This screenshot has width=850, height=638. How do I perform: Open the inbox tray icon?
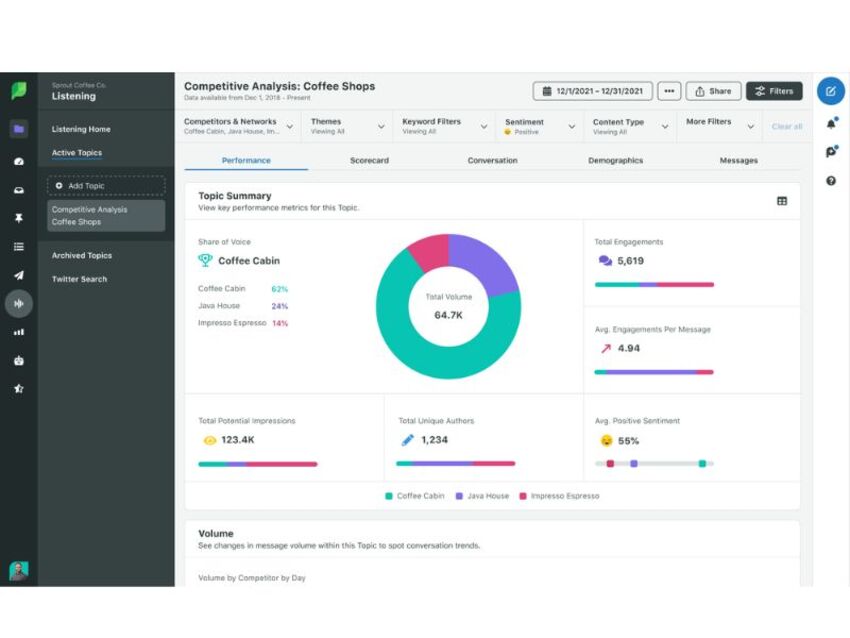click(19, 190)
